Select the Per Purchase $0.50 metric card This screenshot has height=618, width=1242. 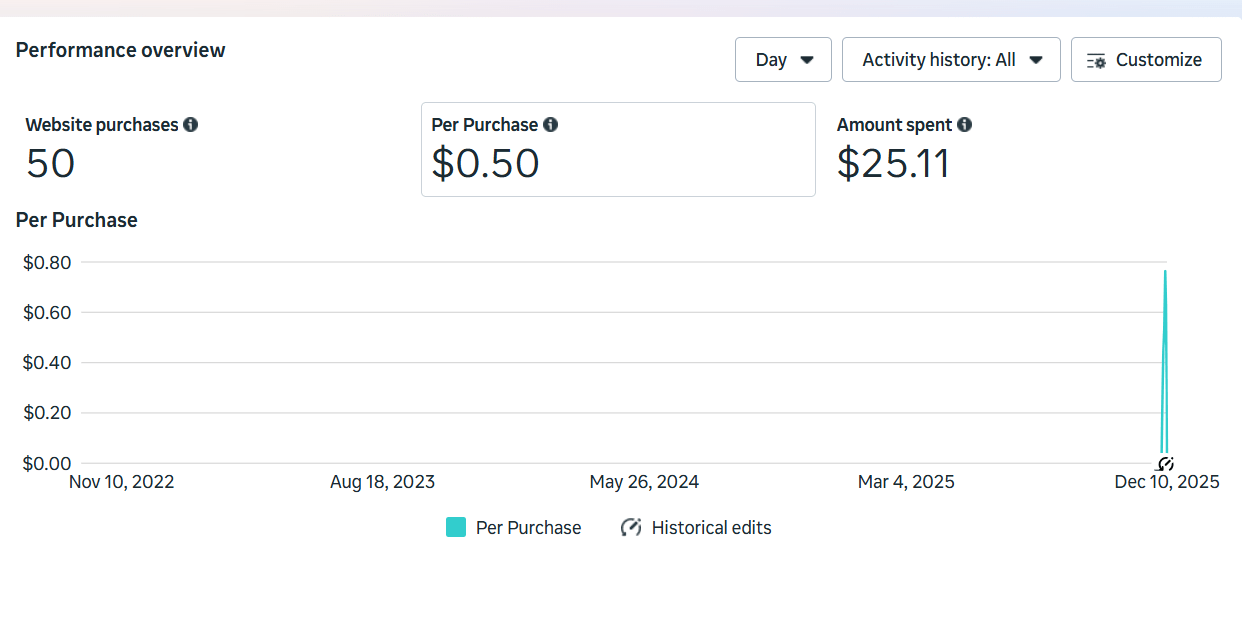(x=618, y=150)
